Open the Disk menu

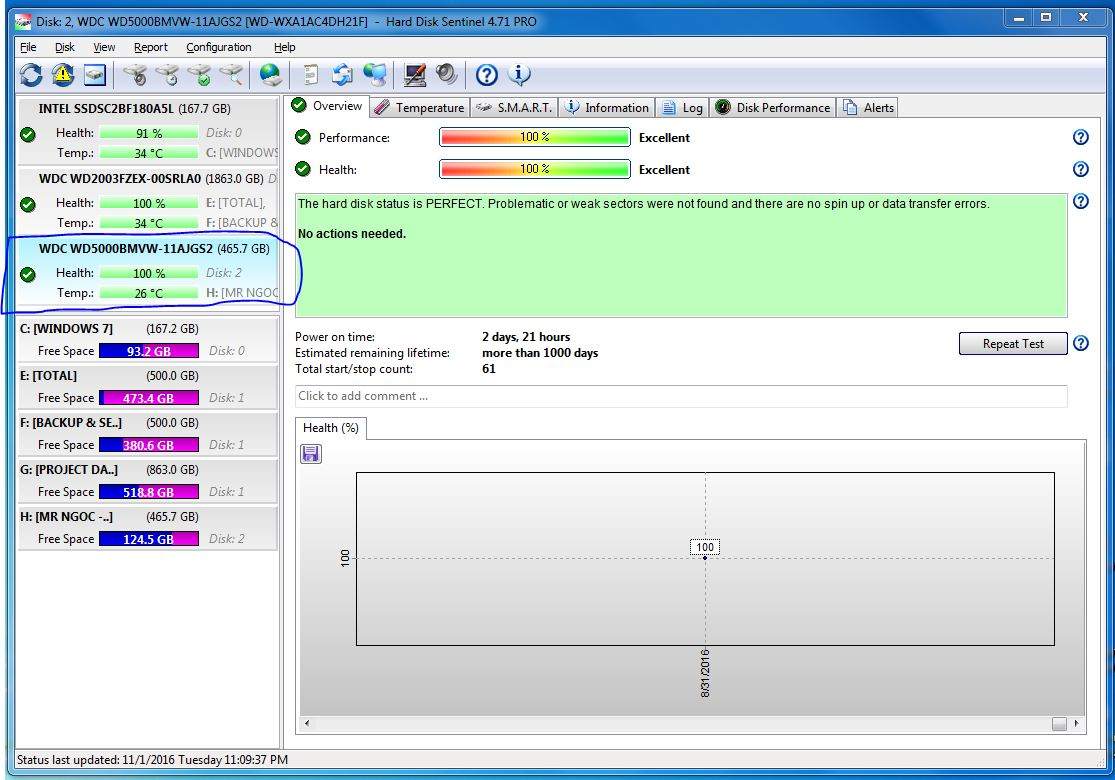[65, 47]
